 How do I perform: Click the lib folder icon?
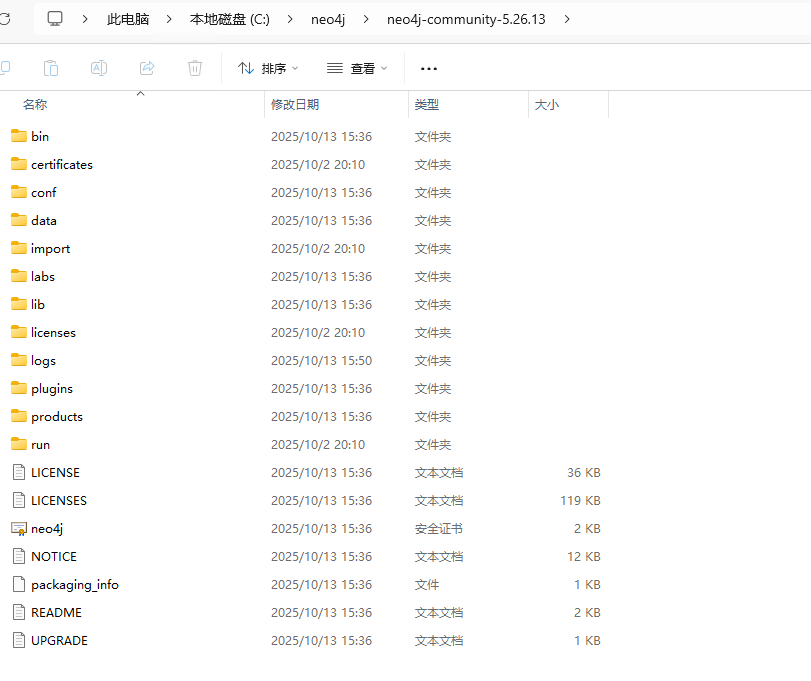pyautogui.click(x=19, y=304)
